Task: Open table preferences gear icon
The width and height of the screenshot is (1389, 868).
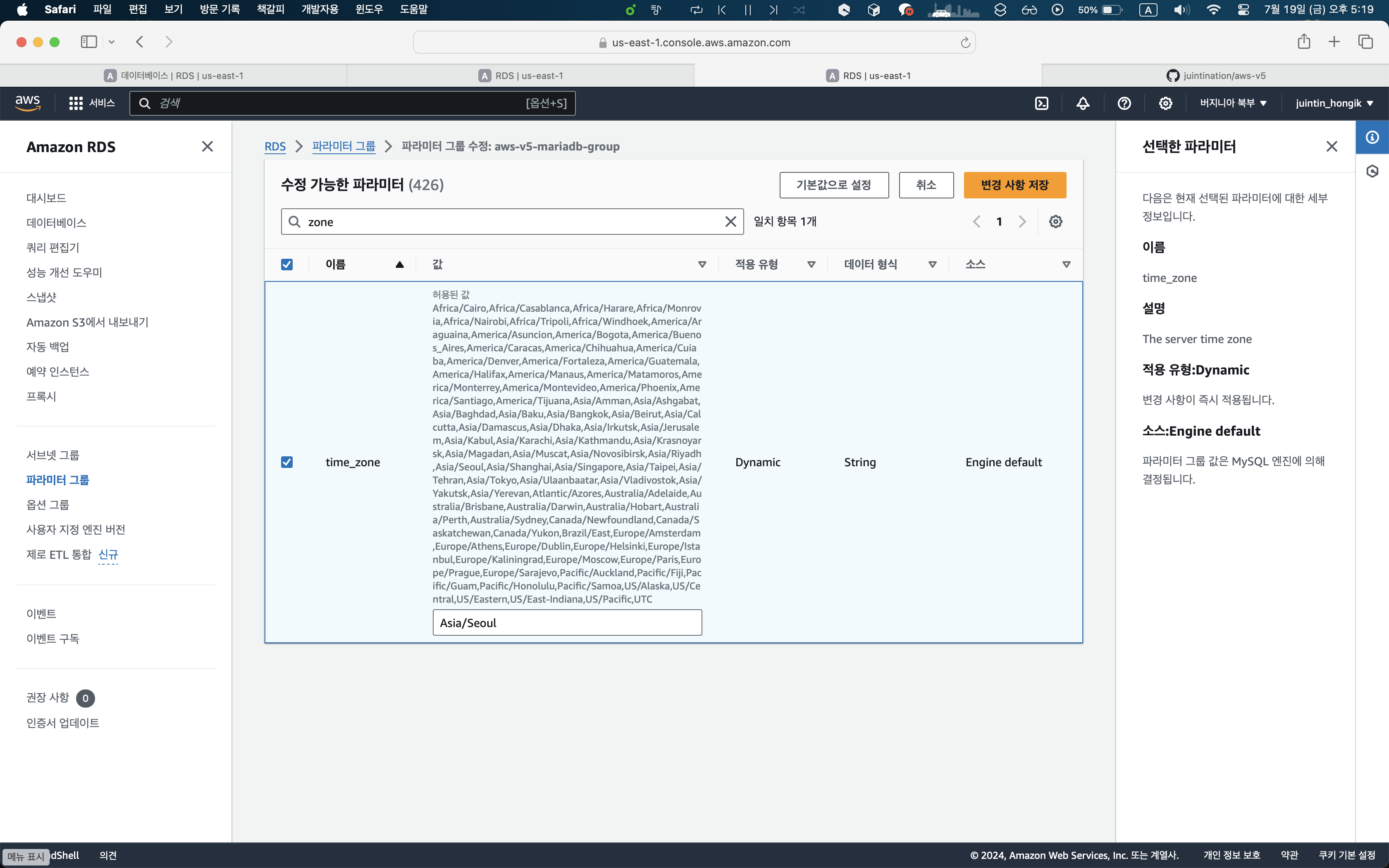Action: tap(1055, 222)
